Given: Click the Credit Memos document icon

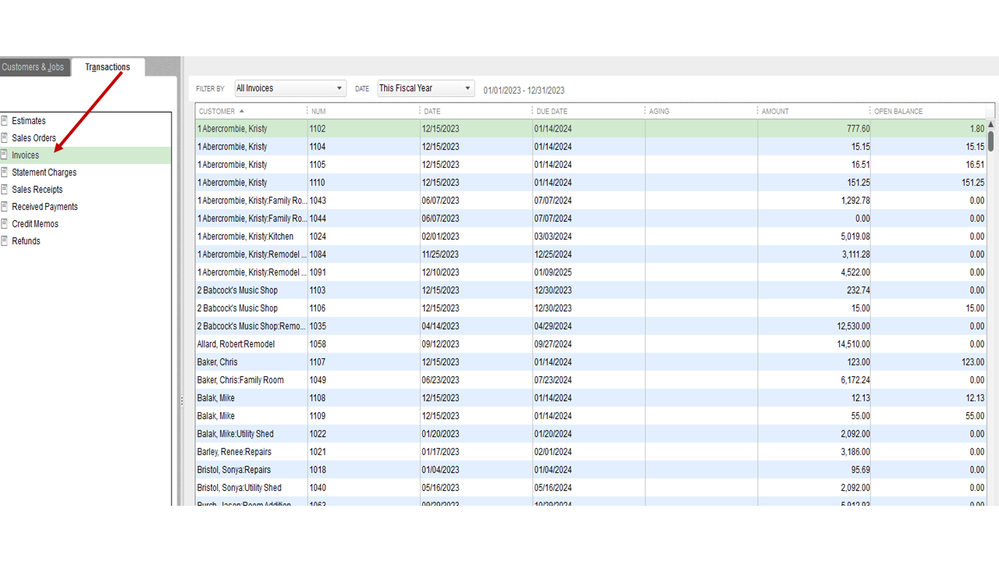Looking at the screenshot, I should tap(5, 224).
